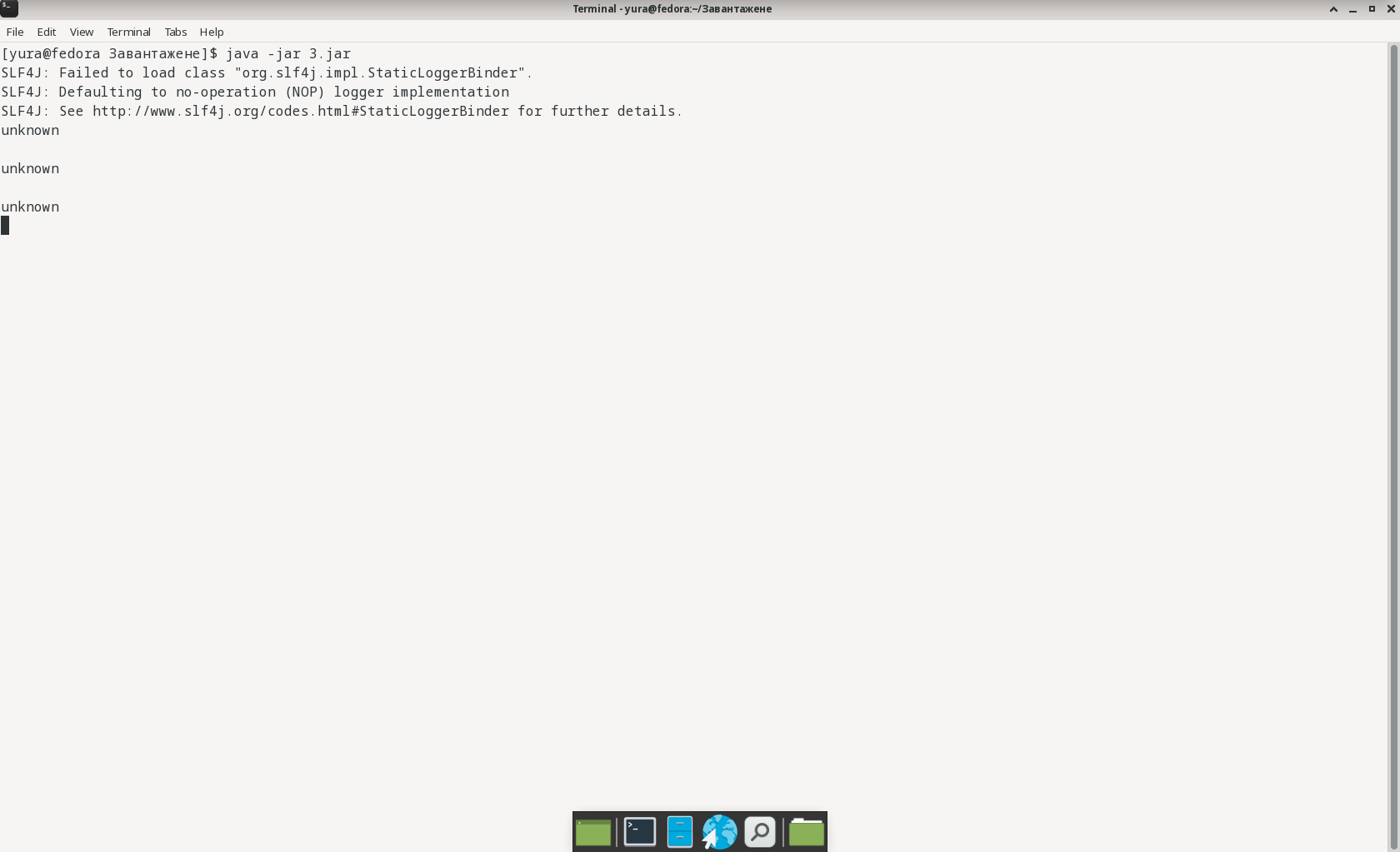Click the slf4j.org StaticLoggerBinder URL
This screenshot has height=852, width=1400.
301,111
